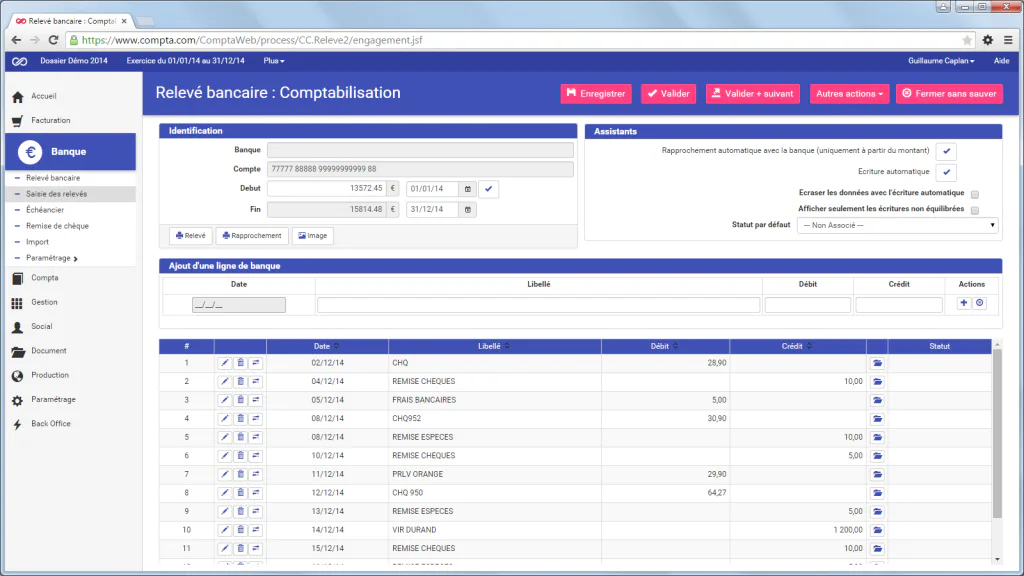Screen dimensions: 1024x576
Task: Click swap icon on PRLV ORANGE row
Action: click(256, 474)
